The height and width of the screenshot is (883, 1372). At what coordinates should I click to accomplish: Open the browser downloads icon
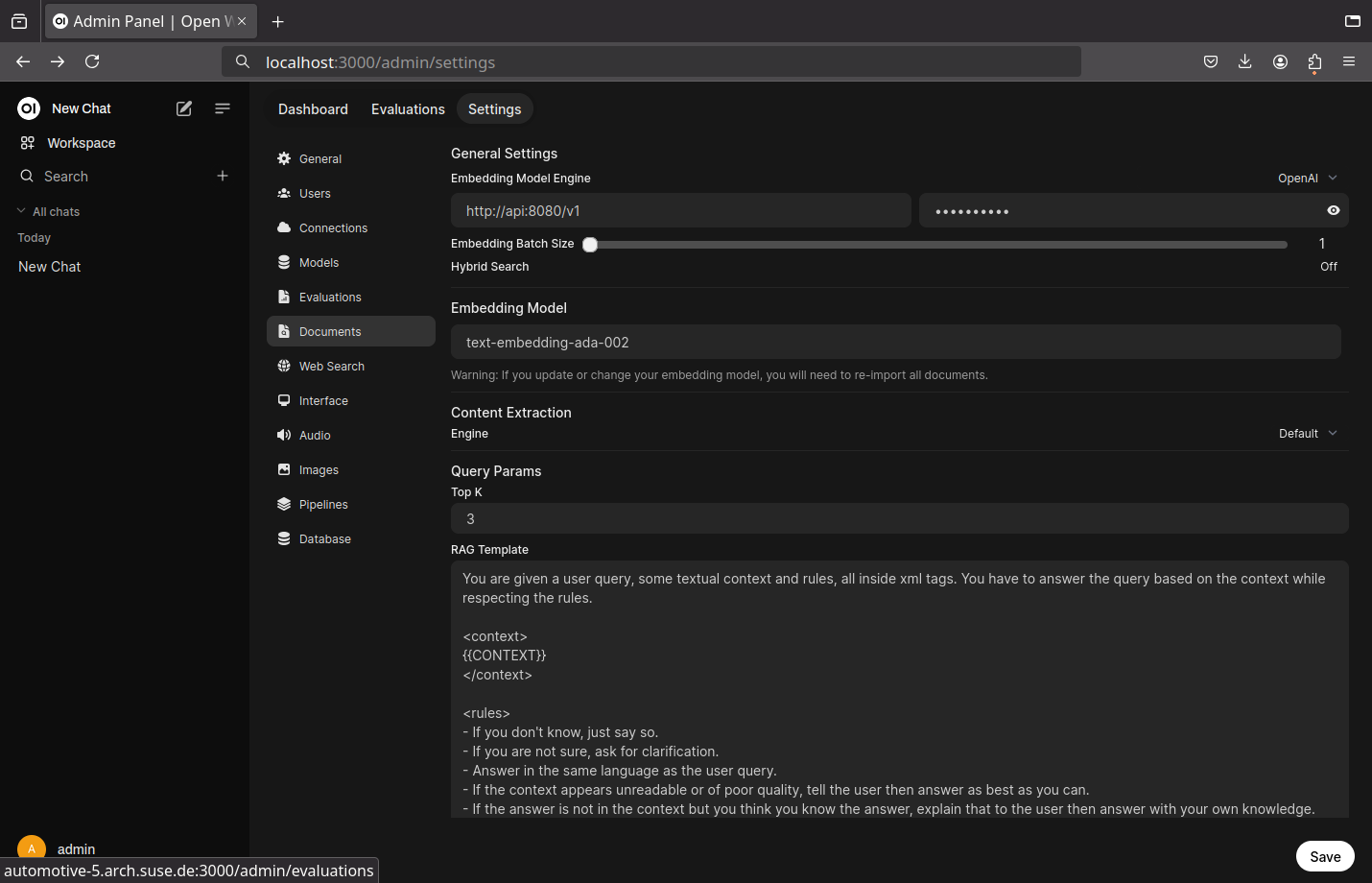(x=1245, y=61)
